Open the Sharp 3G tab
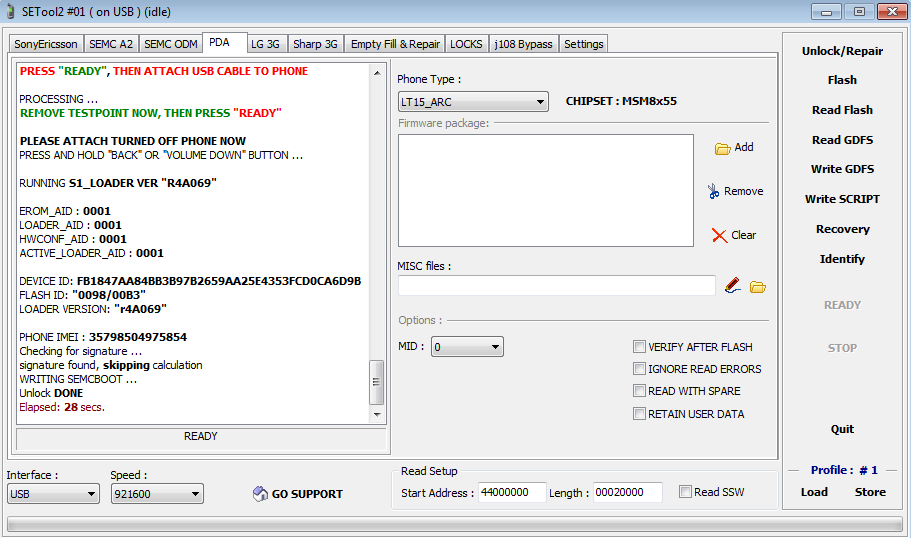 [x=315, y=44]
